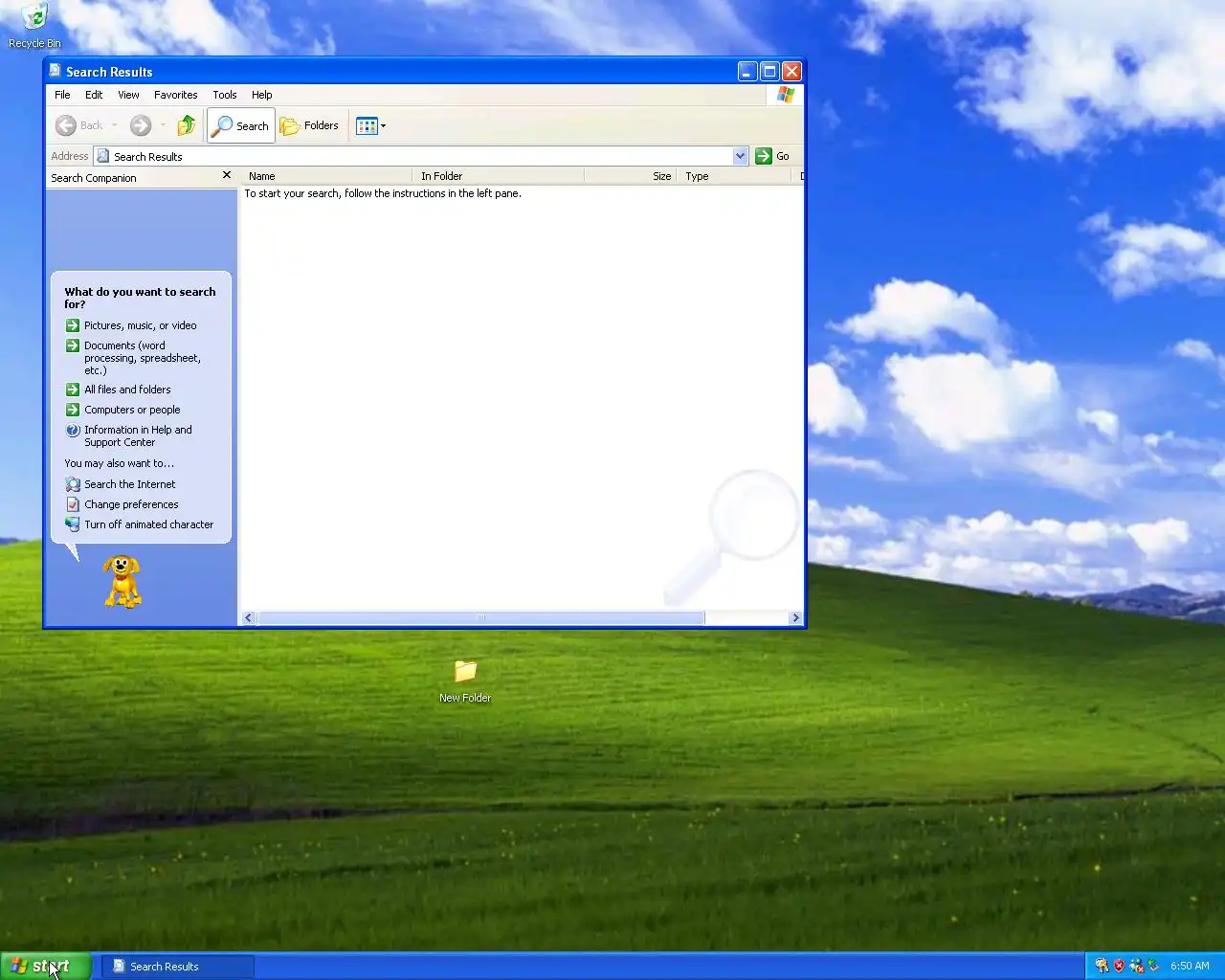Screen dimensions: 1225x980
Task: Open the Help menu
Action: (262, 95)
